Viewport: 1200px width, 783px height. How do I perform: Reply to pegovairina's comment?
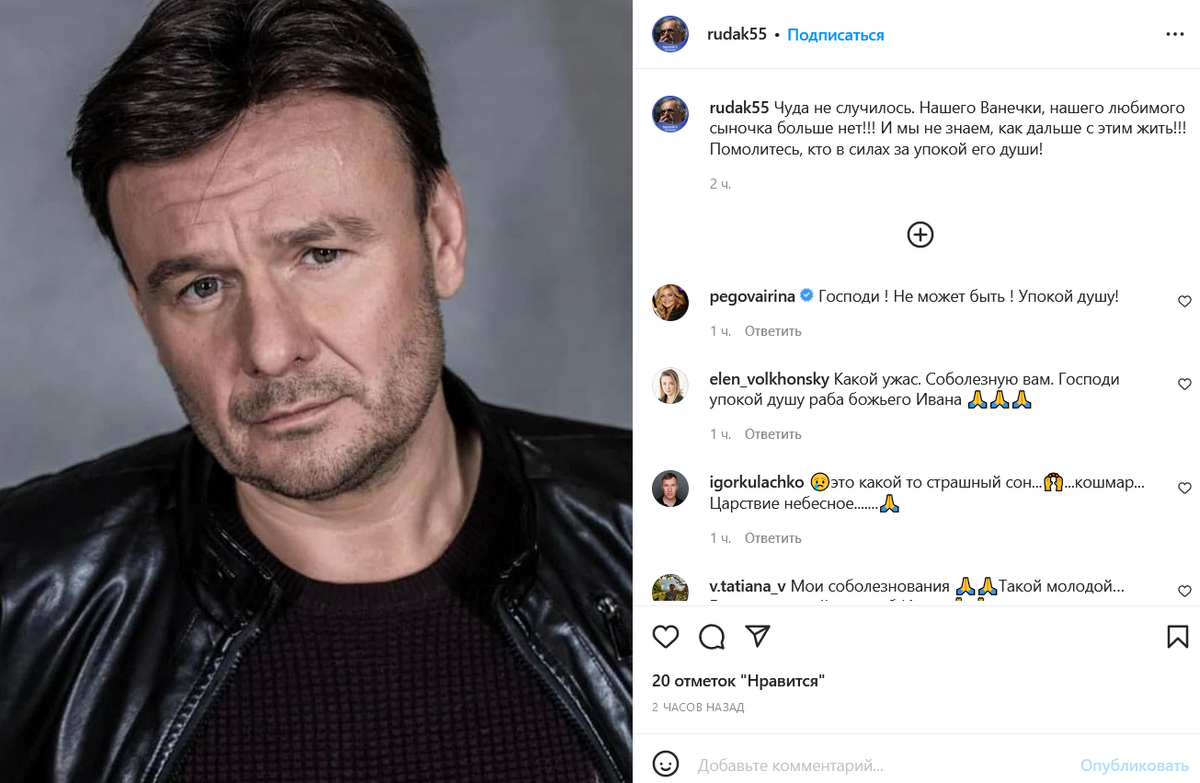[773, 331]
